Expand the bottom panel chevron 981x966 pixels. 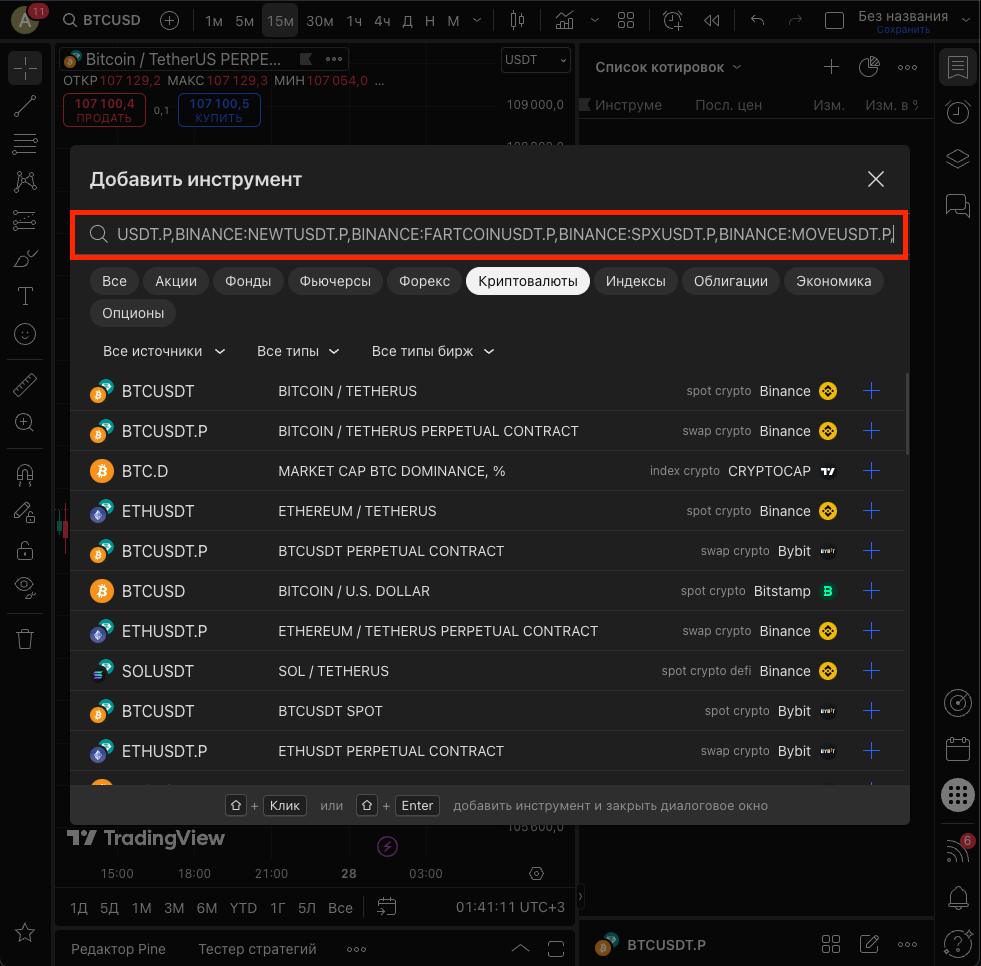pyautogui.click(x=520, y=948)
